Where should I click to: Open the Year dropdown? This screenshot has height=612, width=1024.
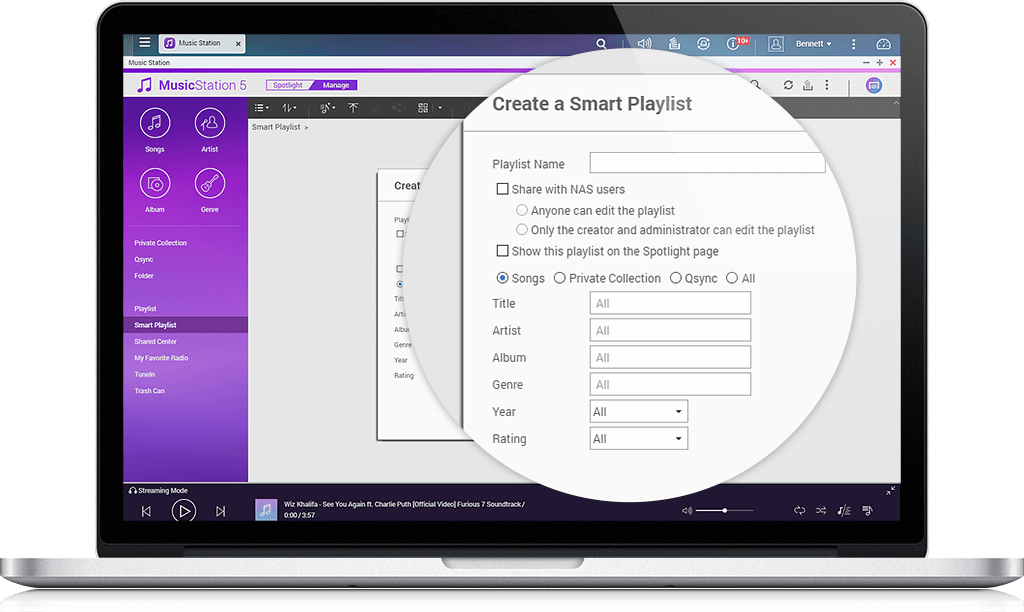(638, 411)
